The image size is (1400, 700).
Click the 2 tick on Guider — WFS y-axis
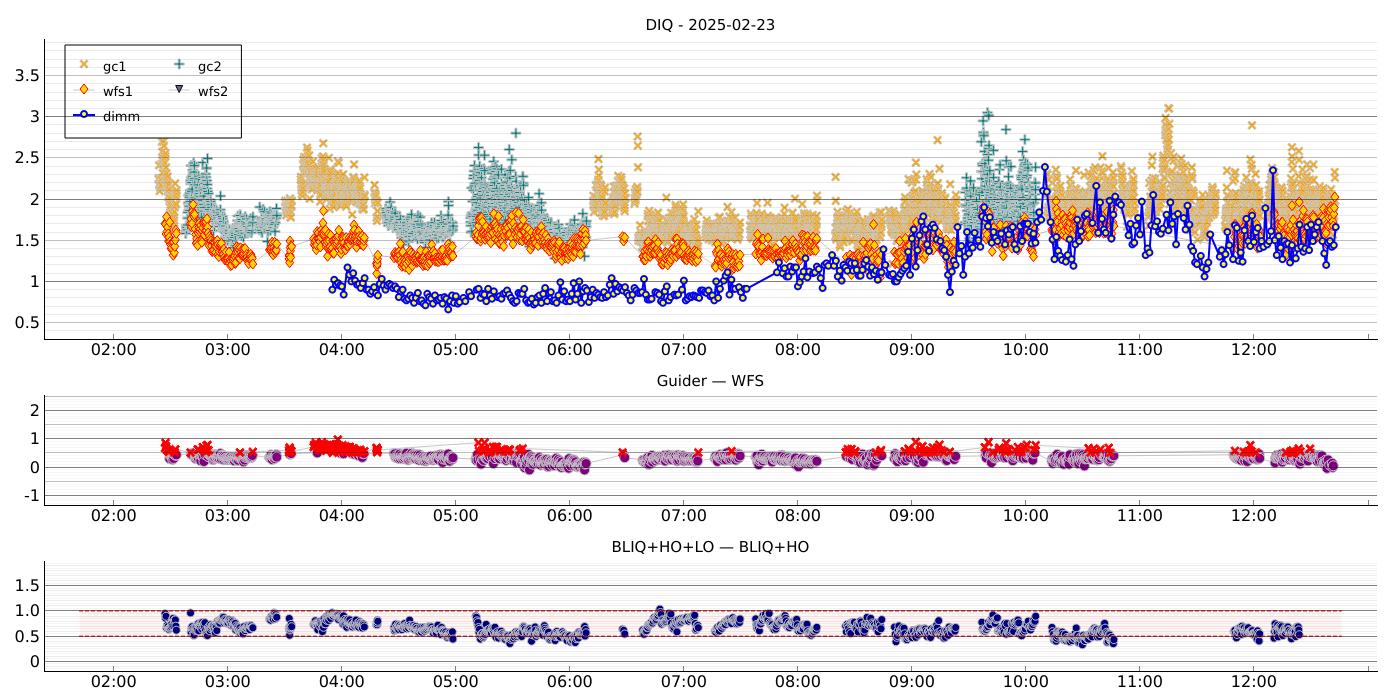[33, 410]
